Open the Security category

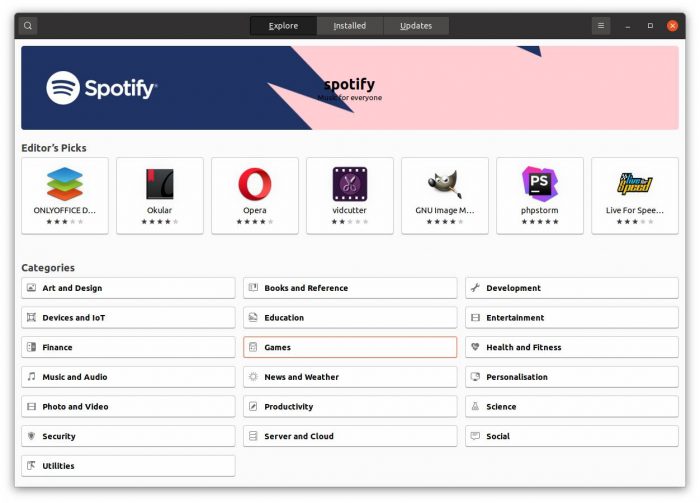128,436
